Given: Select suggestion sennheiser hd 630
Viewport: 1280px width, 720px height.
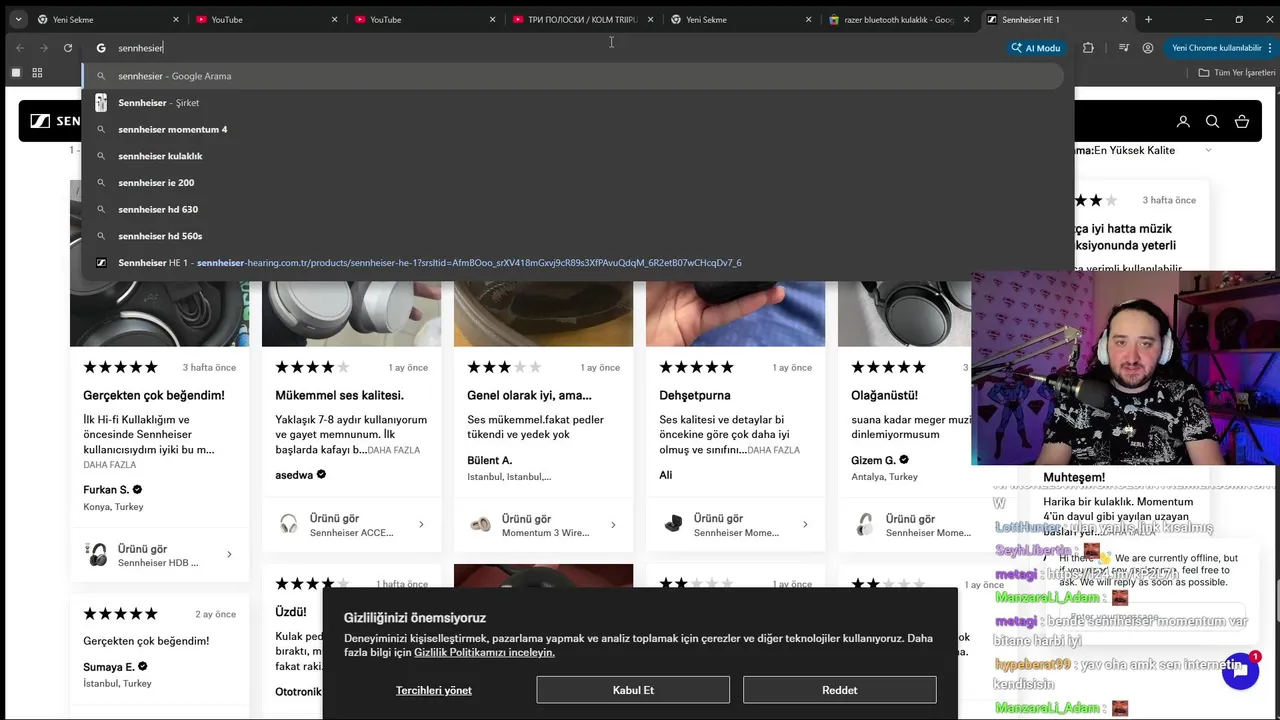Looking at the screenshot, I should (572, 209).
